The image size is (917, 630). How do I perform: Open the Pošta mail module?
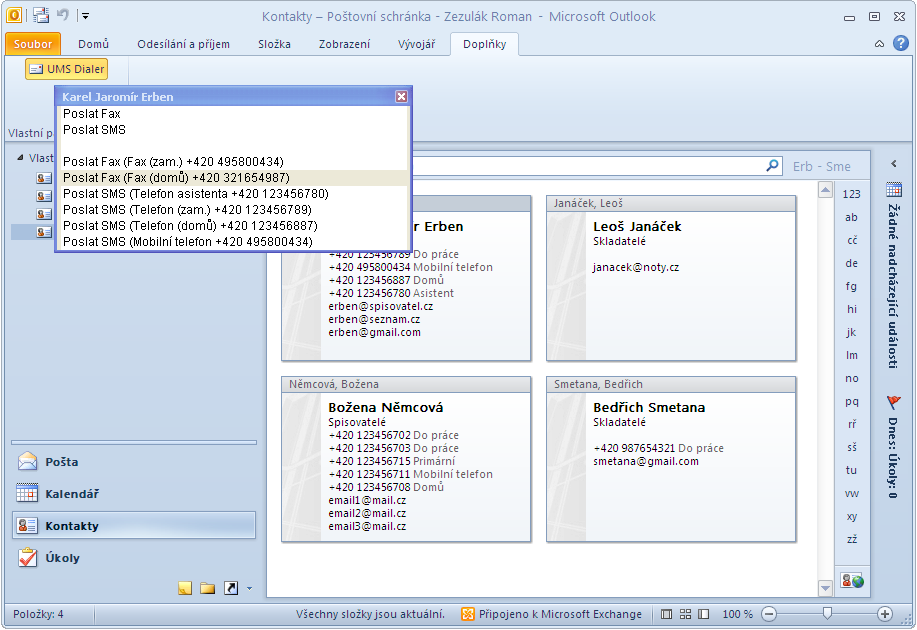[133, 462]
